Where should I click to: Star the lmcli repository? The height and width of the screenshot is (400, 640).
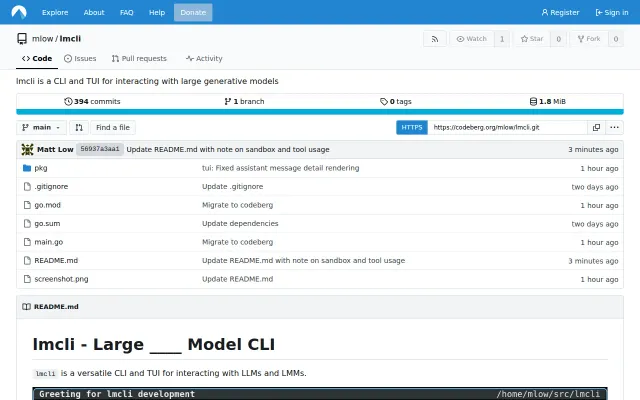coord(532,39)
